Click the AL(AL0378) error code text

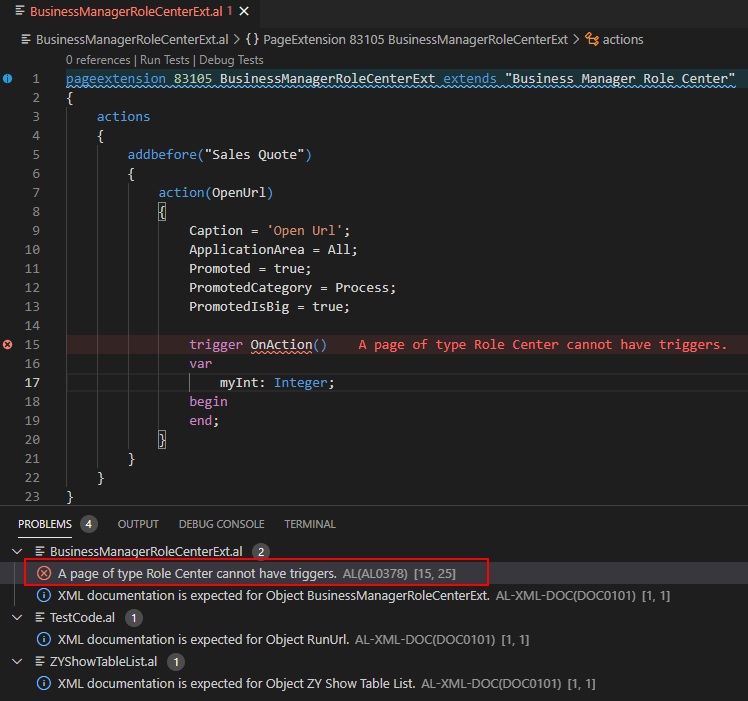point(375,574)
